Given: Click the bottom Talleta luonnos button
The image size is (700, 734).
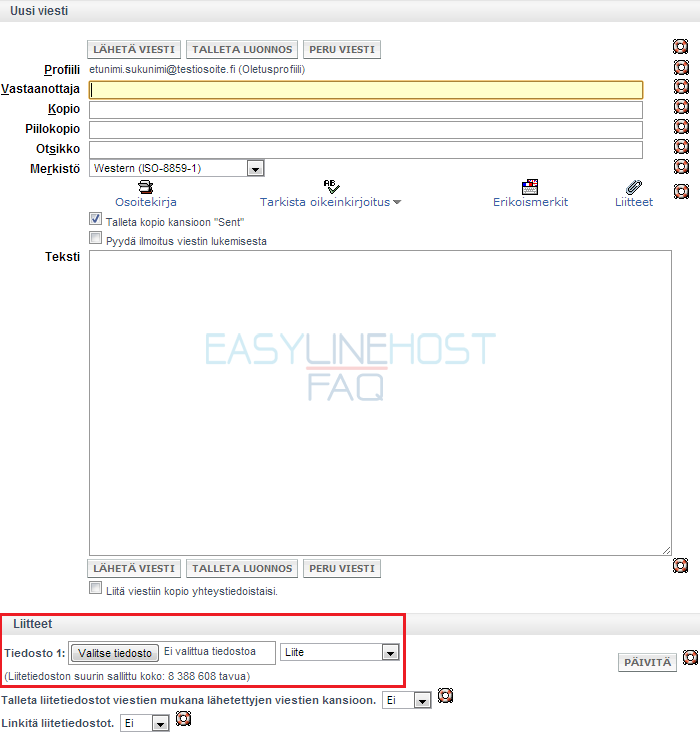Looking at the screenshot, I should click(x=242, y=569).
